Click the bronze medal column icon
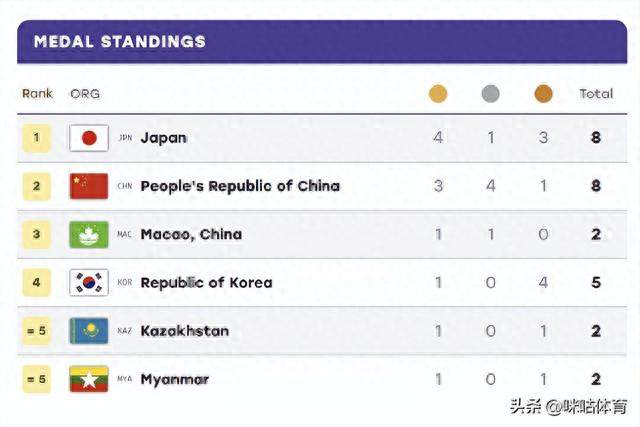Viewport: 640px width, 427px height. coord(543,94)
